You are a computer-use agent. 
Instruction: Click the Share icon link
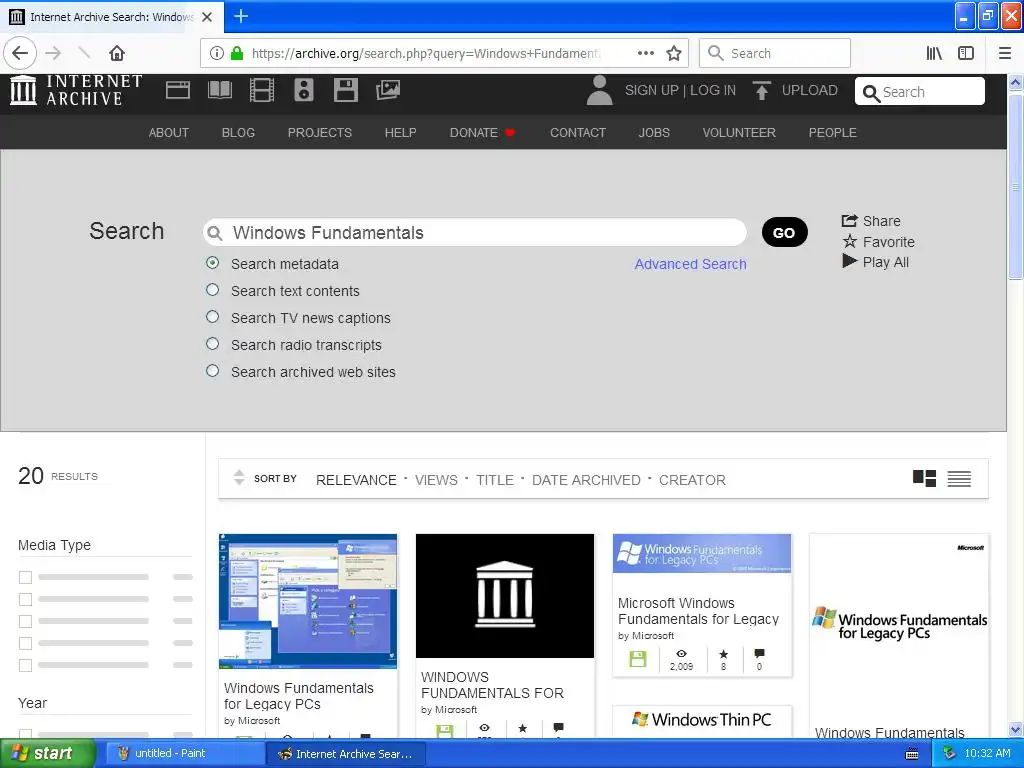871,221
